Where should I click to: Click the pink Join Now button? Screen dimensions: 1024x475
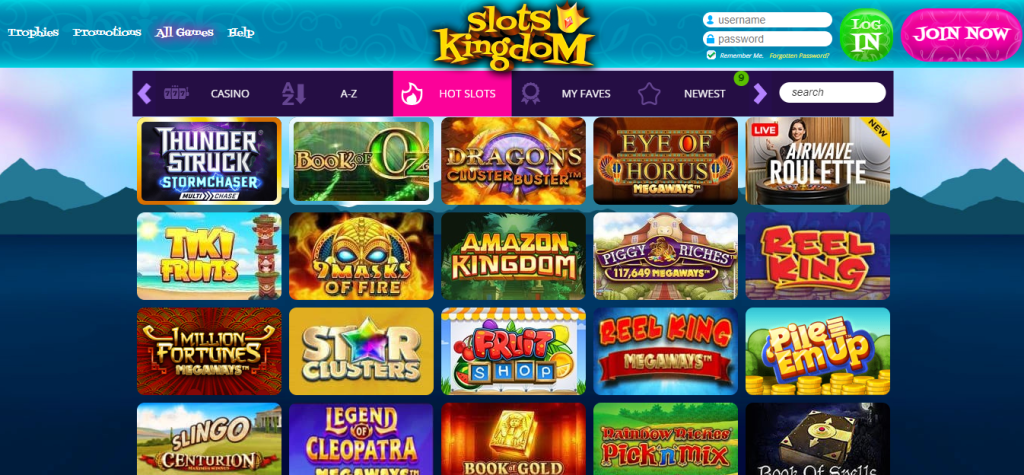(x=961, y=35)
